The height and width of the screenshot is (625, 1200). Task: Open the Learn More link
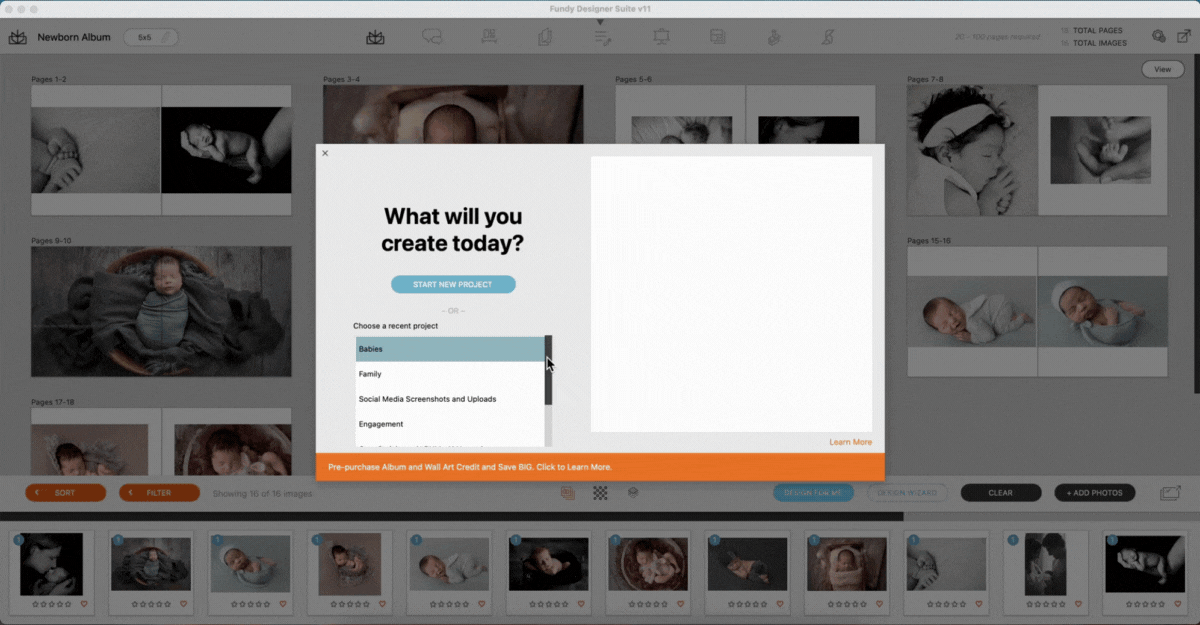tap(850, 442)
